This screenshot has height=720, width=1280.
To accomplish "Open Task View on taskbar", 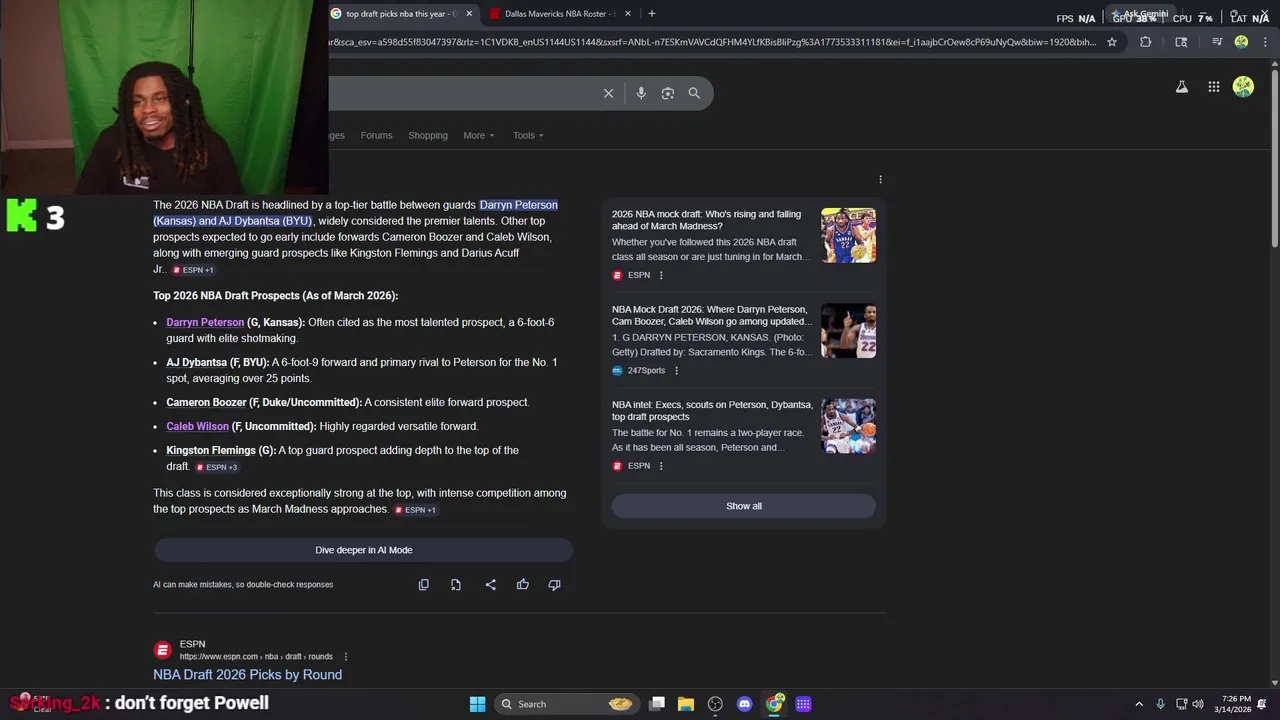I will pos(657,704).
